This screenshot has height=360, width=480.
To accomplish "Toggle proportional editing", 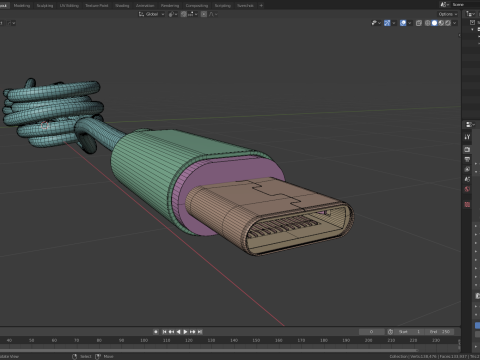I will click(204, 14).
